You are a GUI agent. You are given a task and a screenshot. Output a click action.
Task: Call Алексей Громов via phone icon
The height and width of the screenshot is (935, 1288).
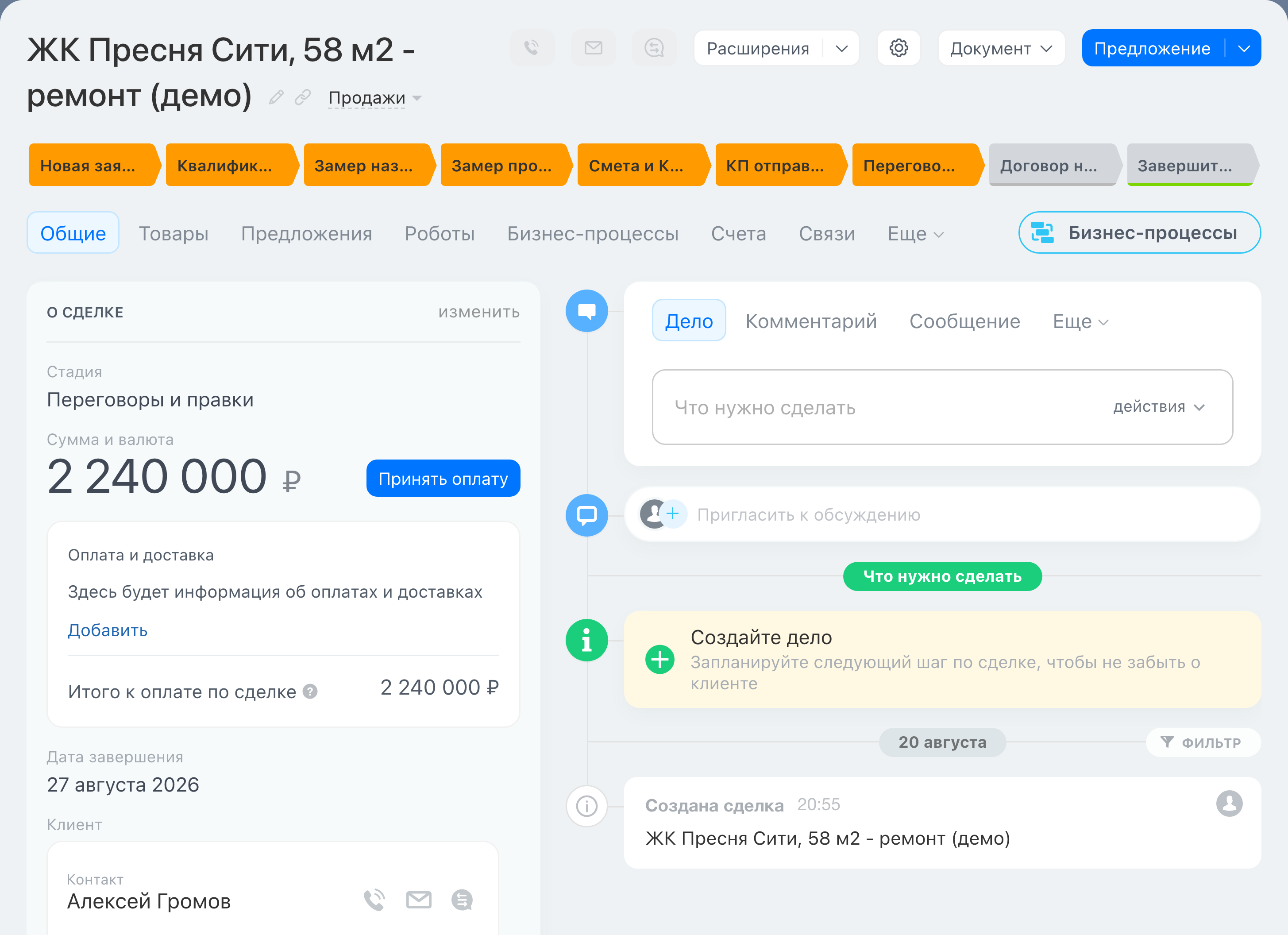pos(374,900)
